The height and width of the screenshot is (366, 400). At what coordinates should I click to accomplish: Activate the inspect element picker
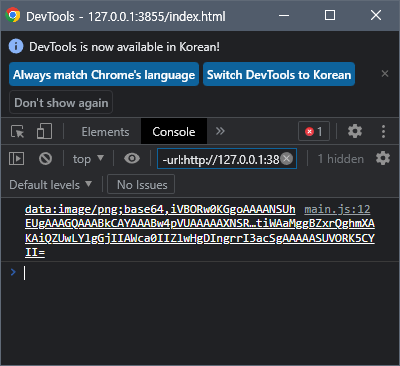point(17,131)
